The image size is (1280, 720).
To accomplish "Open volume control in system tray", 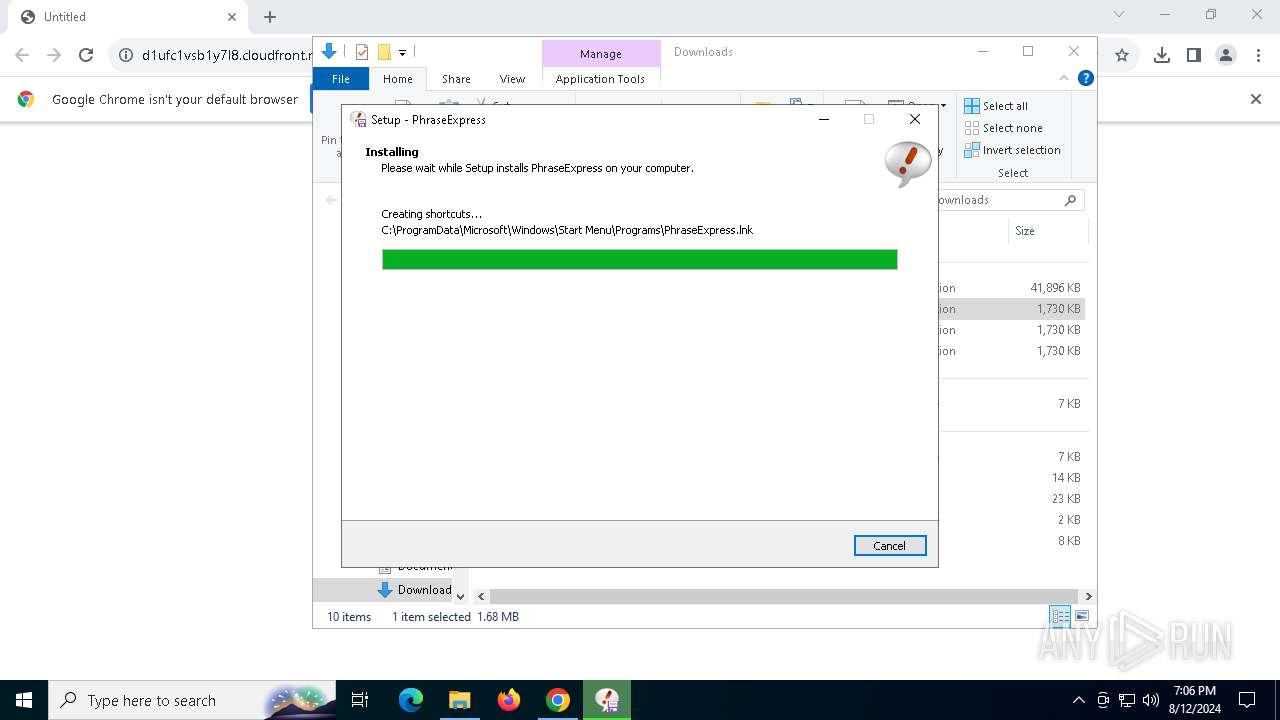I will point(1150,700).
